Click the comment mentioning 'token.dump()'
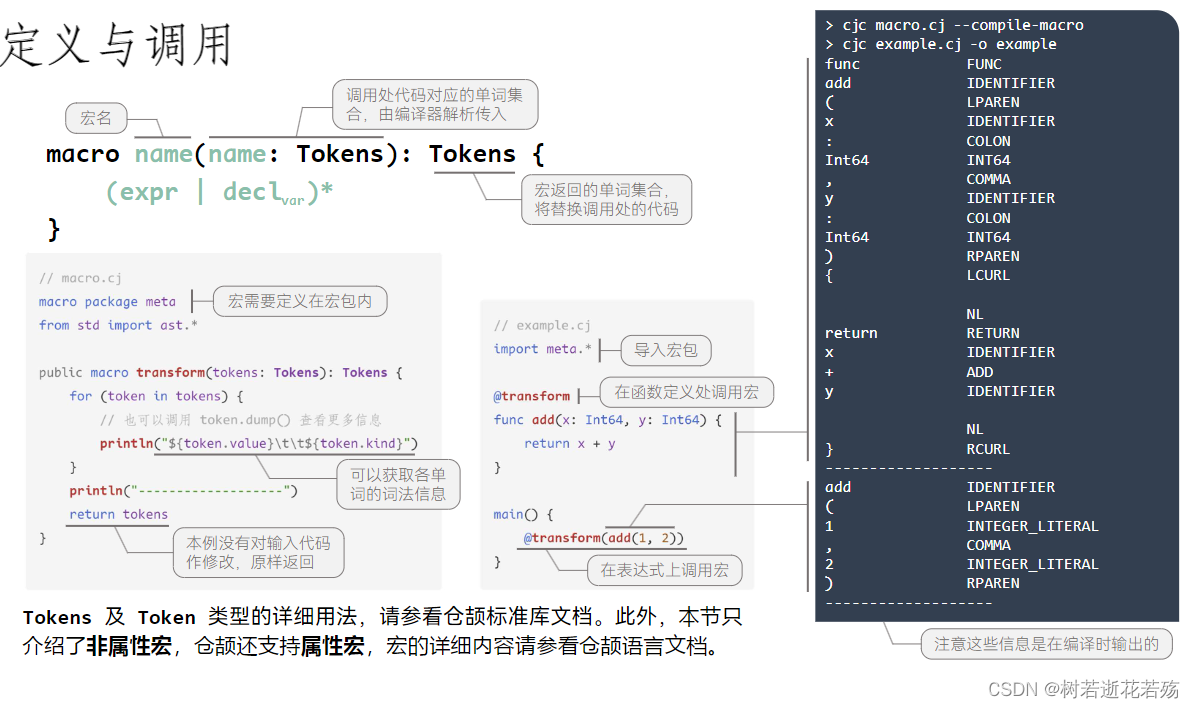 [240, 420]
